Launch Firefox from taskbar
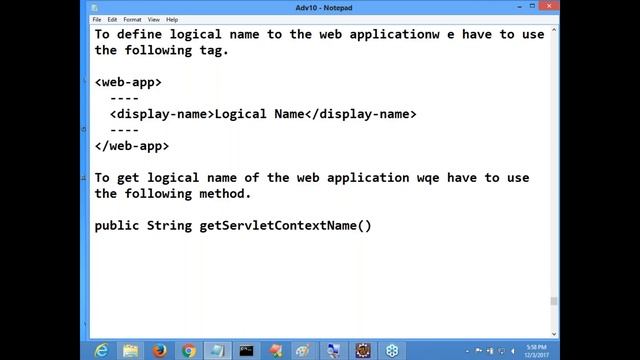The image size is (640, 360). 160,351
